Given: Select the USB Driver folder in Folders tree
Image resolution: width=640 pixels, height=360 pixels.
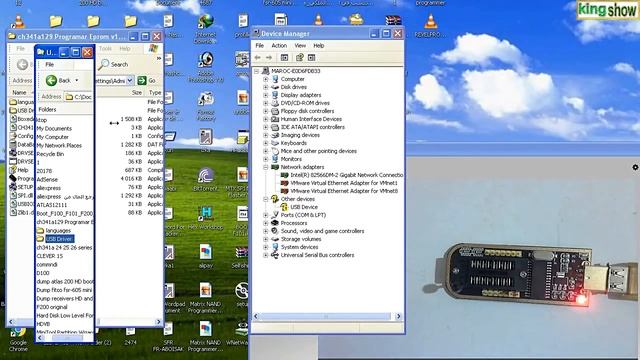Looking at the screenshot, I should pyautogui.click(x=59, y=239).
